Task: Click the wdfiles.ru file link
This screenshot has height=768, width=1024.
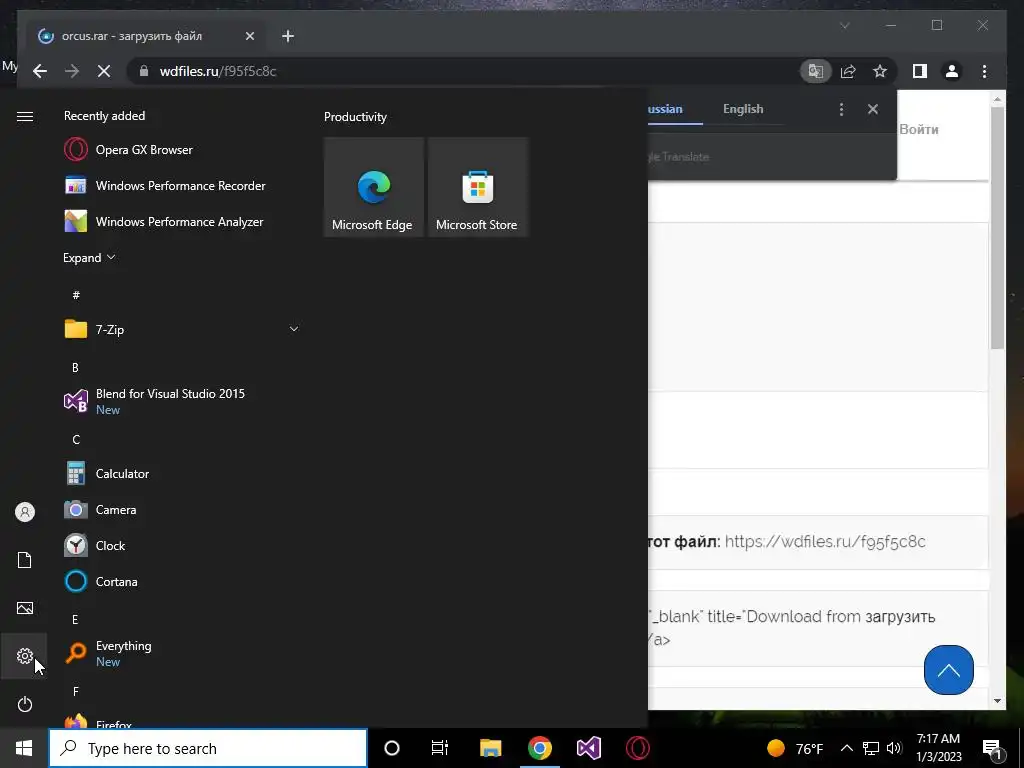Action: pyautogui.click(x=825, y=541)
